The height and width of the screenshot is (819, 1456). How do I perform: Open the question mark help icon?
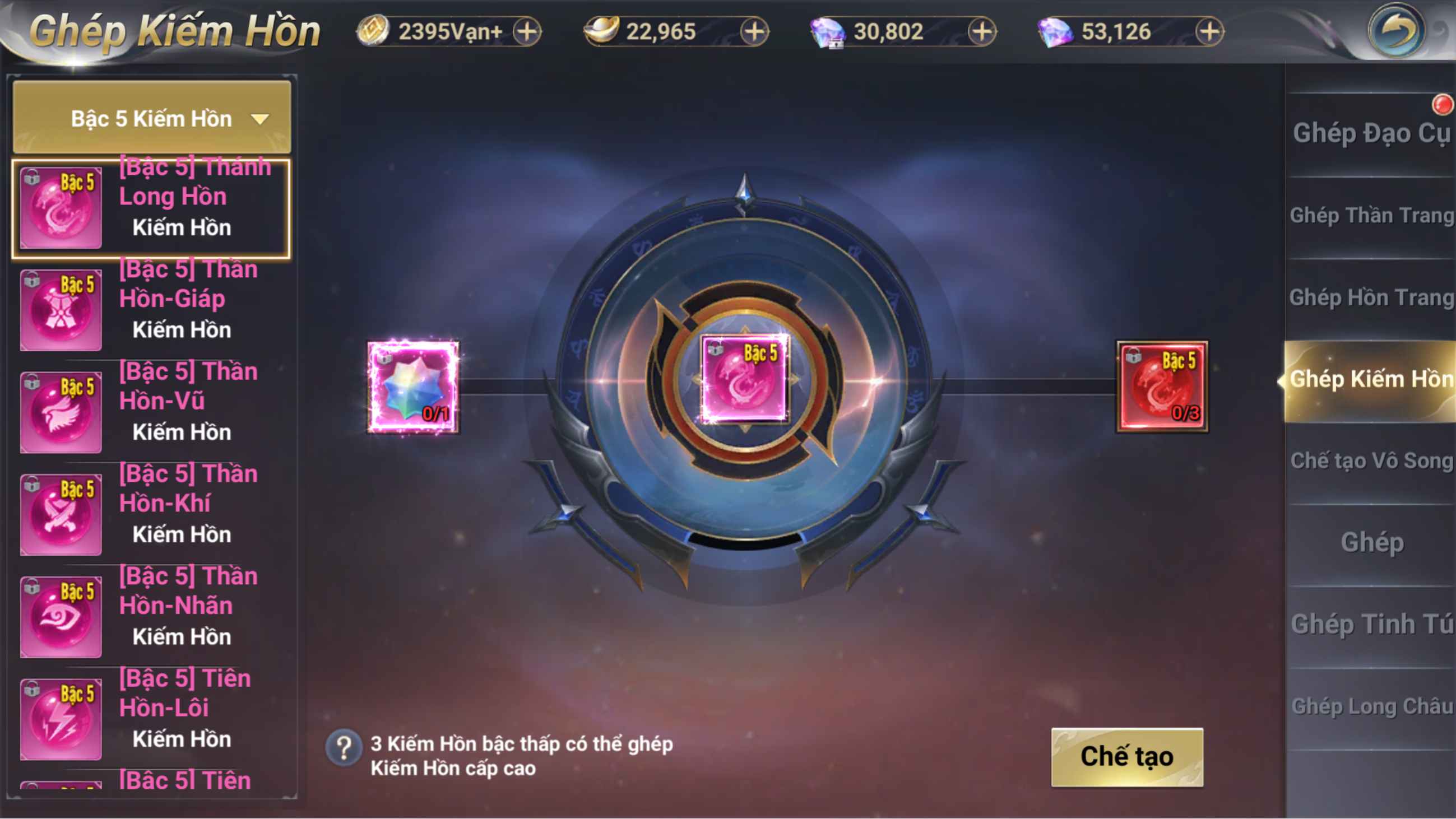(x=343, y=748)
